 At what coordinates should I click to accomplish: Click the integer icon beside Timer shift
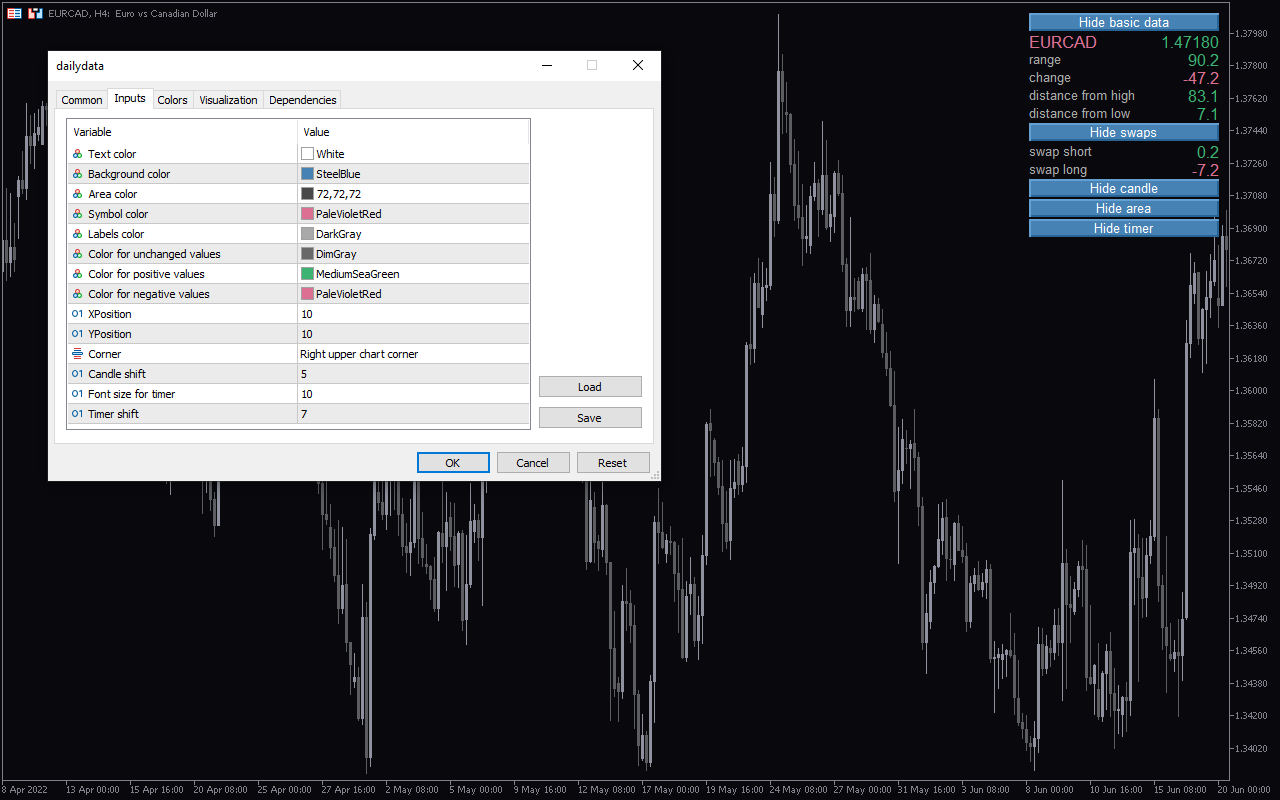[x=78, y=414]
